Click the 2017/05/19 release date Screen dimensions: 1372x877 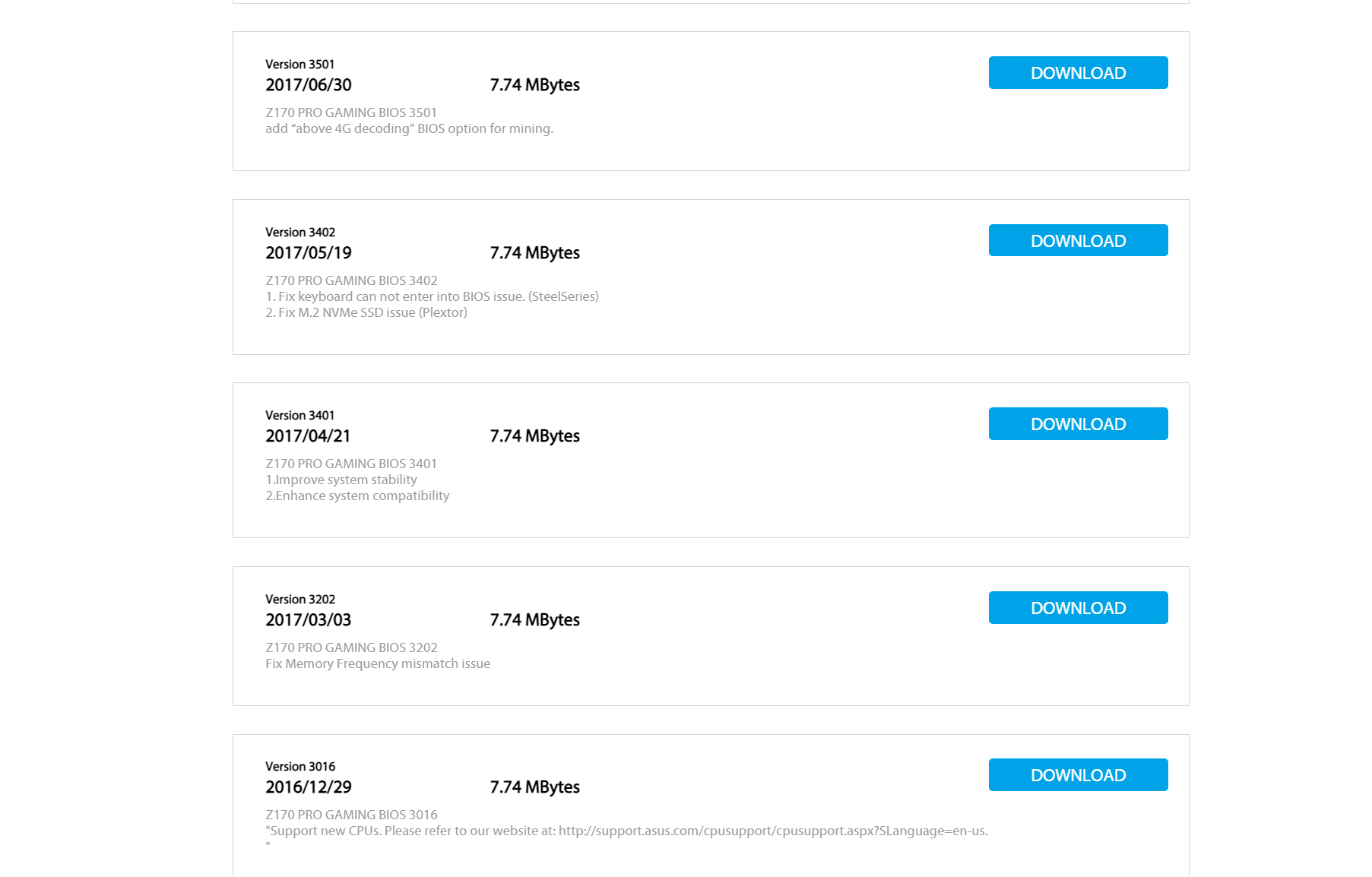(x=308, y=253)
